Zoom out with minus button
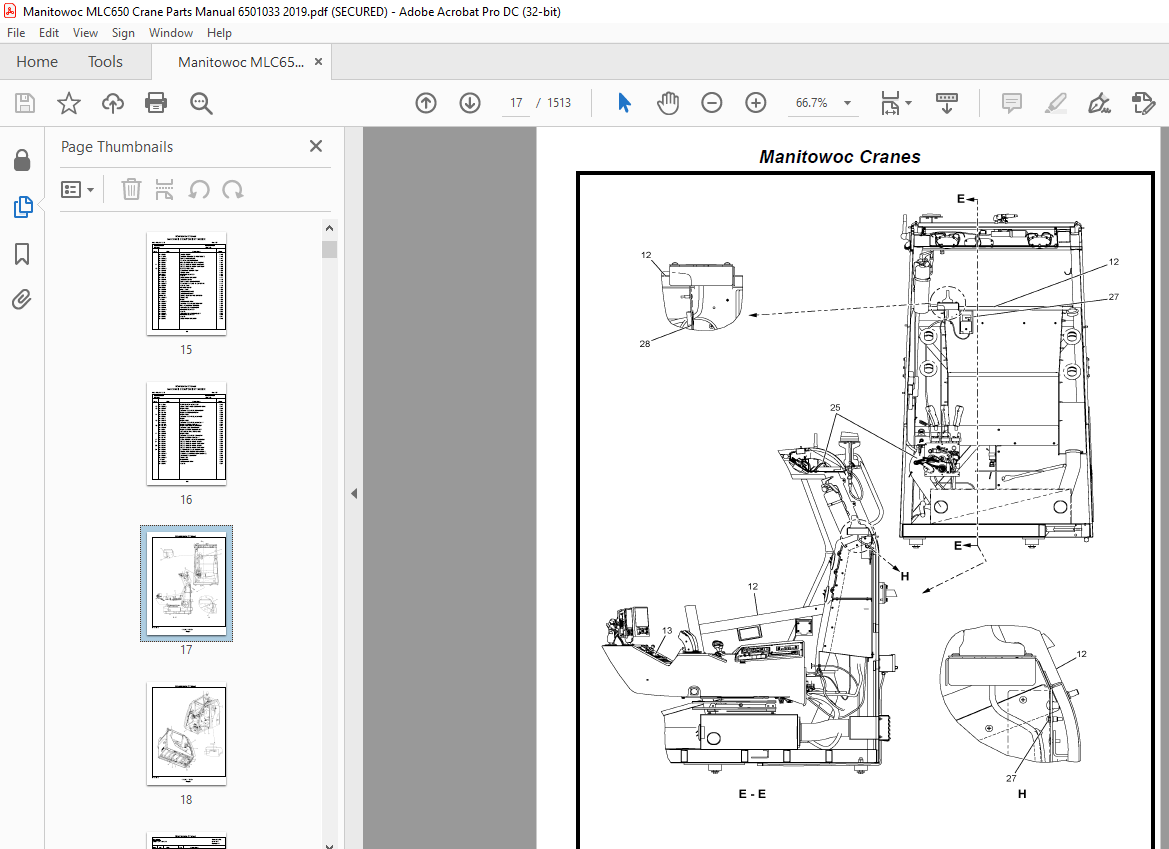 pos(712,103)
